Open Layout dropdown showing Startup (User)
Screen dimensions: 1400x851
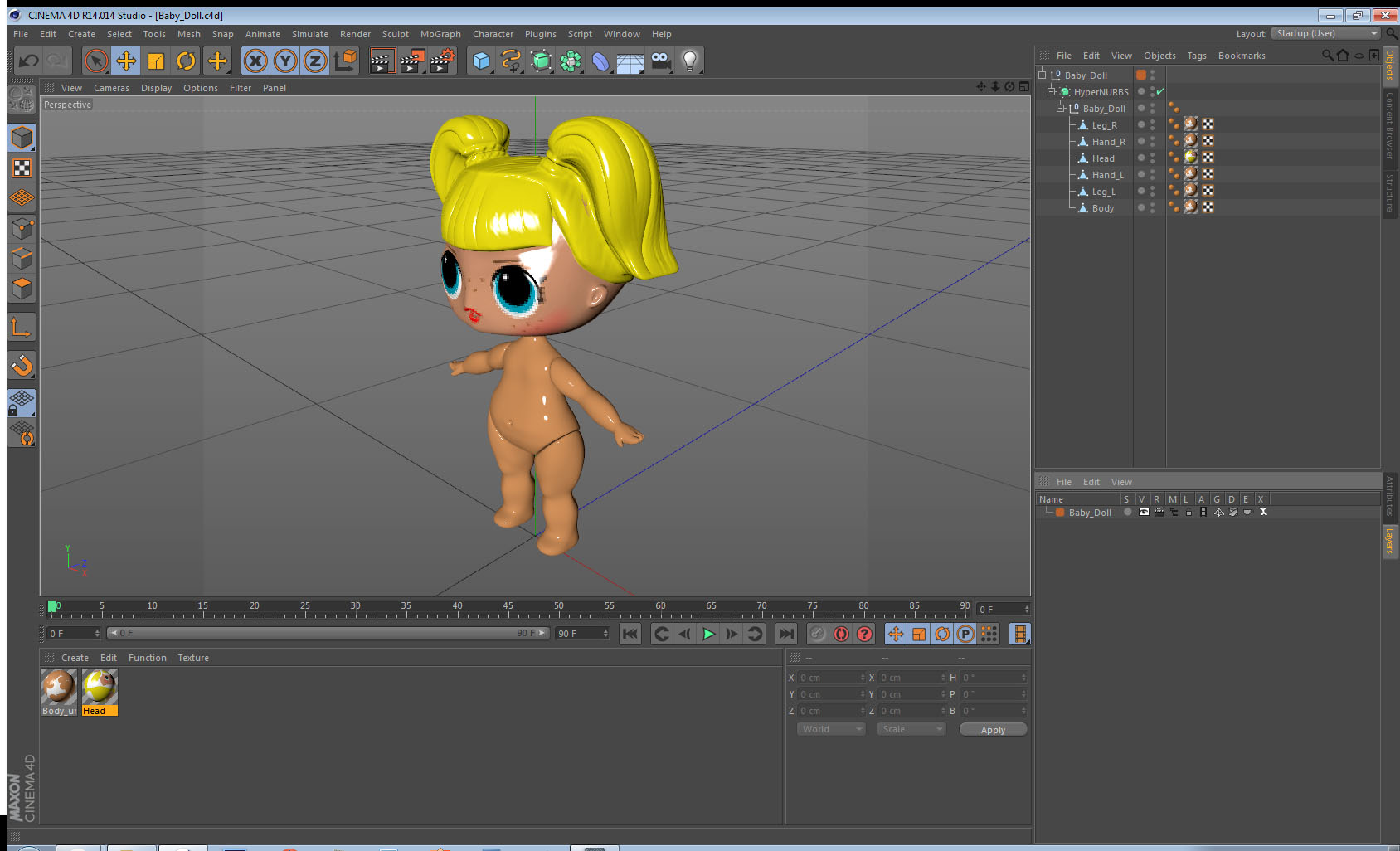coord(1327,33)
